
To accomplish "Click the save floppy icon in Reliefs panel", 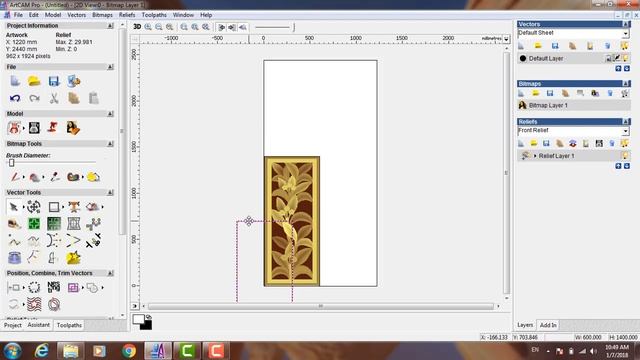I will [x=546, y=143].
